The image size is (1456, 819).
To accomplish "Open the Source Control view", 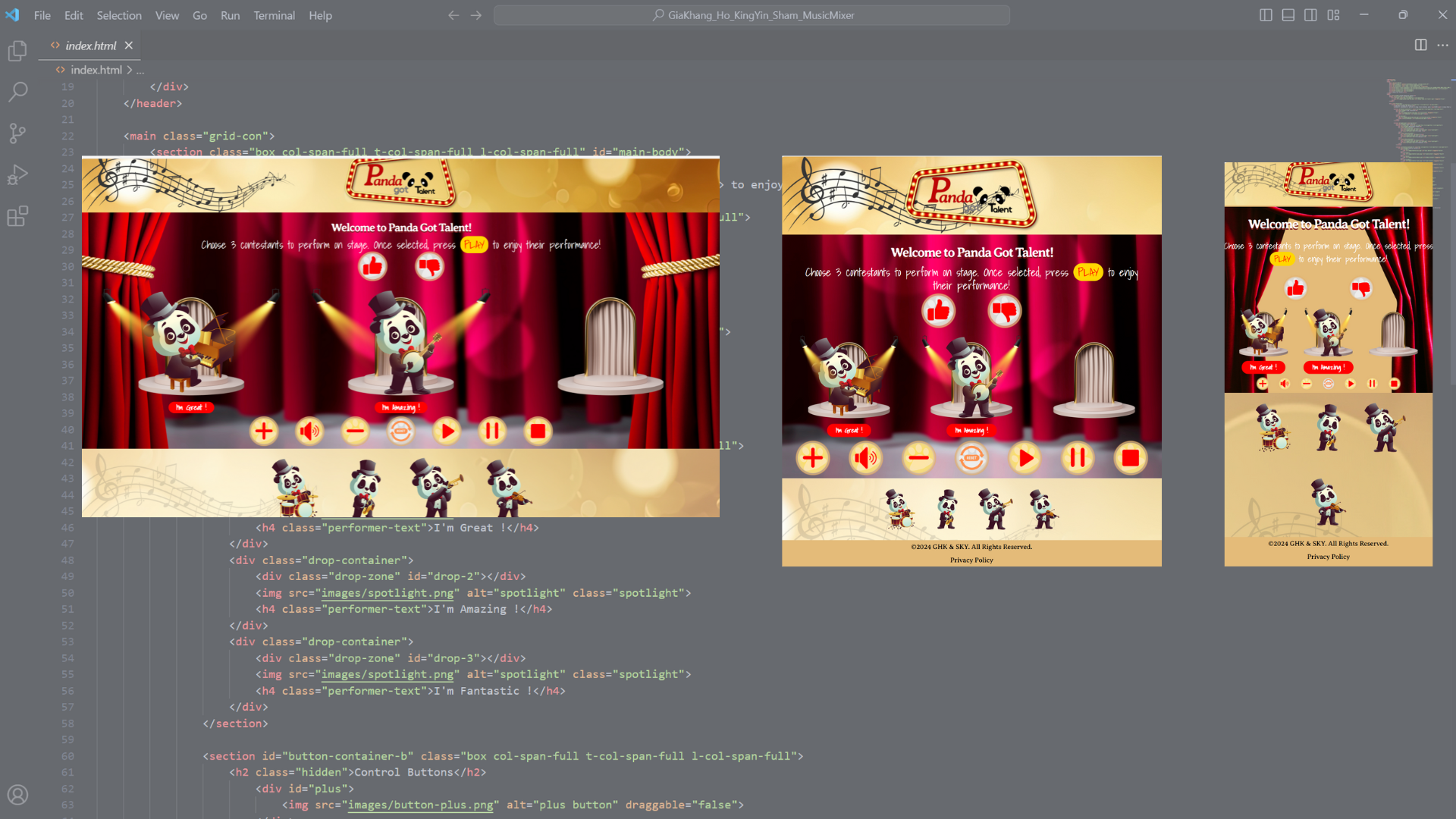I will pyautogui.click(x=17, y=133).
